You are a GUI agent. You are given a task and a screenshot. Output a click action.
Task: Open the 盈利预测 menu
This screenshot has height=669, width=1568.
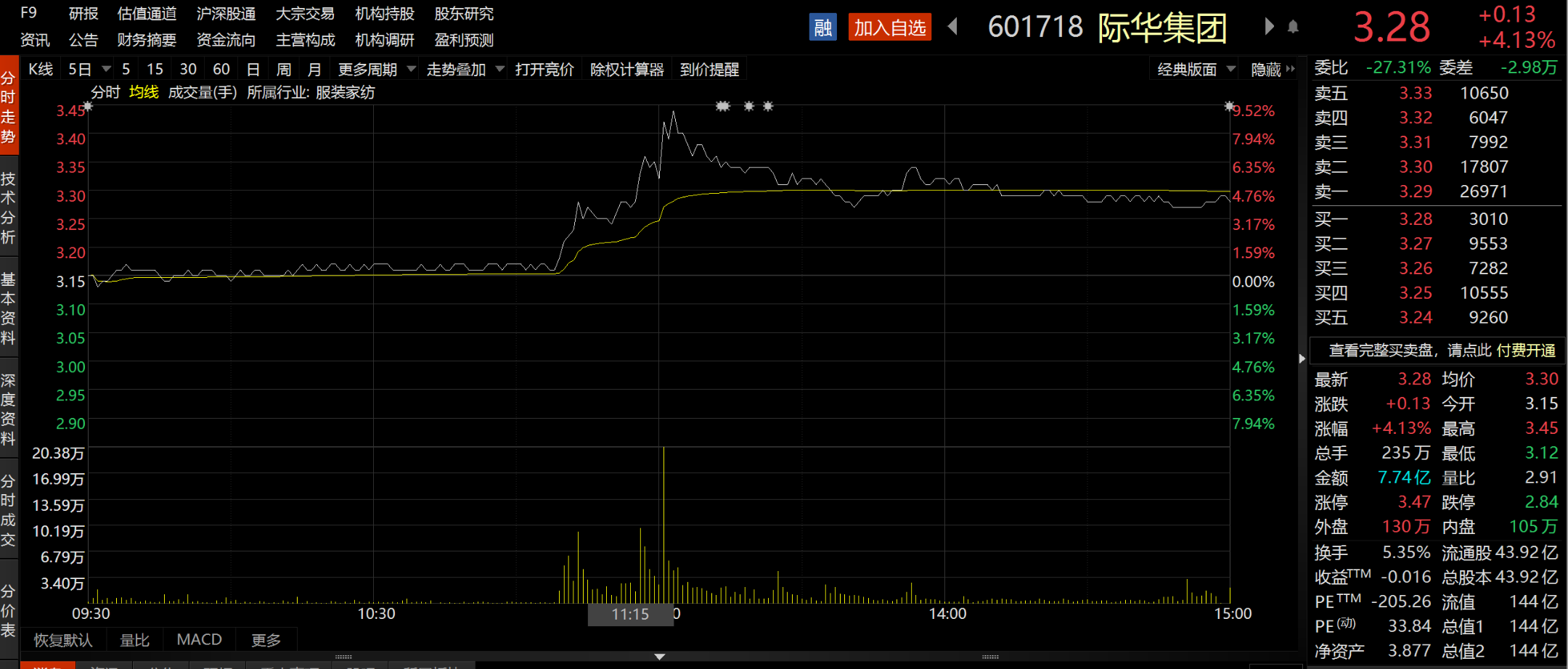pos(463,40)
